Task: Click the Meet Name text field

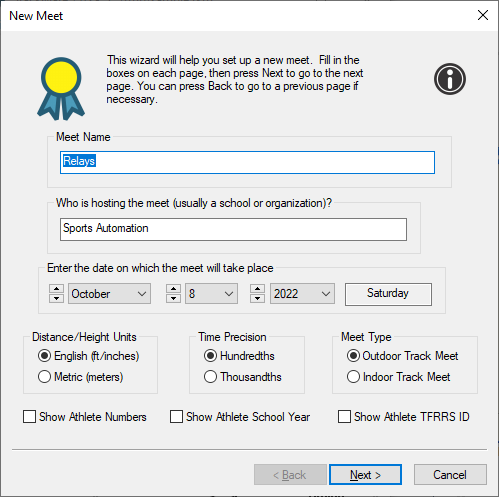Action: click(x=247, y=162)
